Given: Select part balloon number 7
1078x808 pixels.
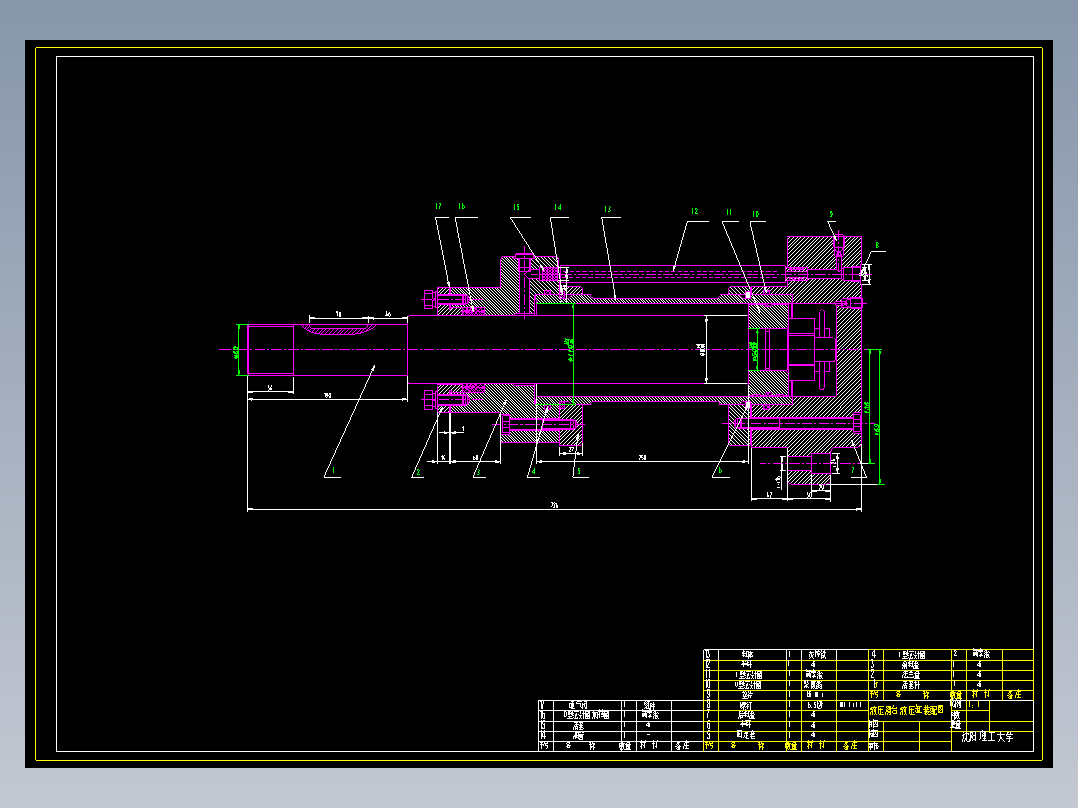Looking at the screenshot, I should (x=853, y=471).
